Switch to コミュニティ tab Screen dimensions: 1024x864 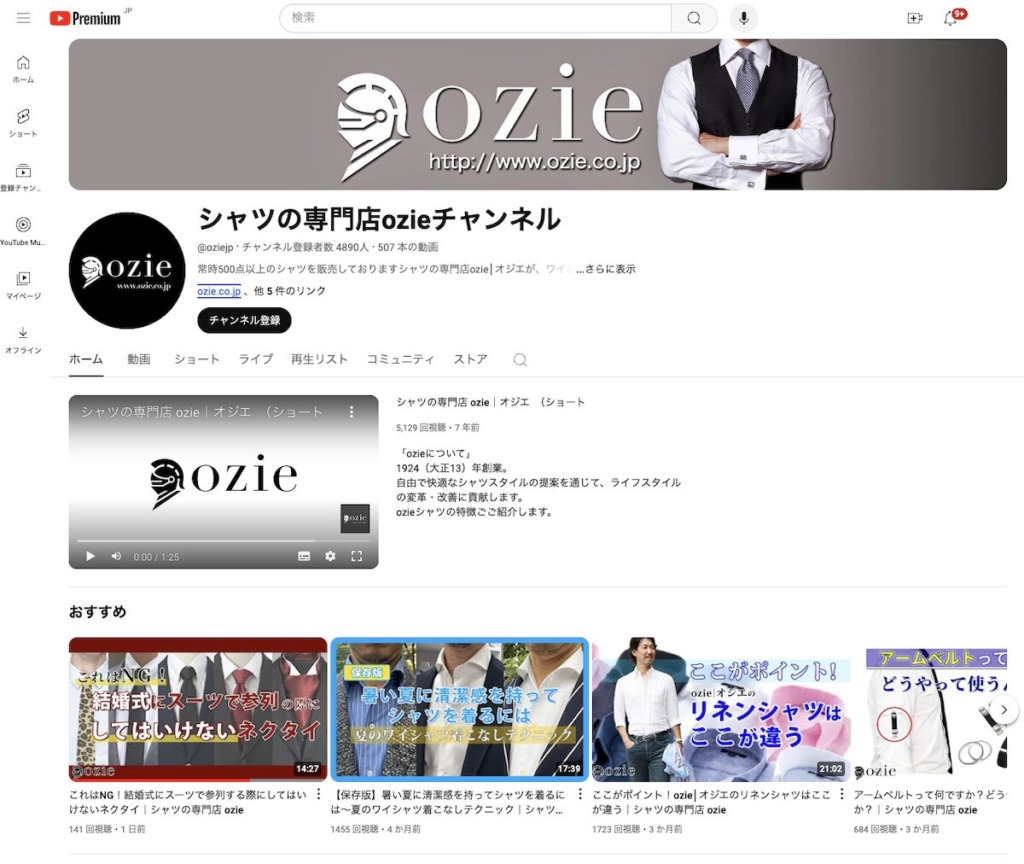pos(400,359)
